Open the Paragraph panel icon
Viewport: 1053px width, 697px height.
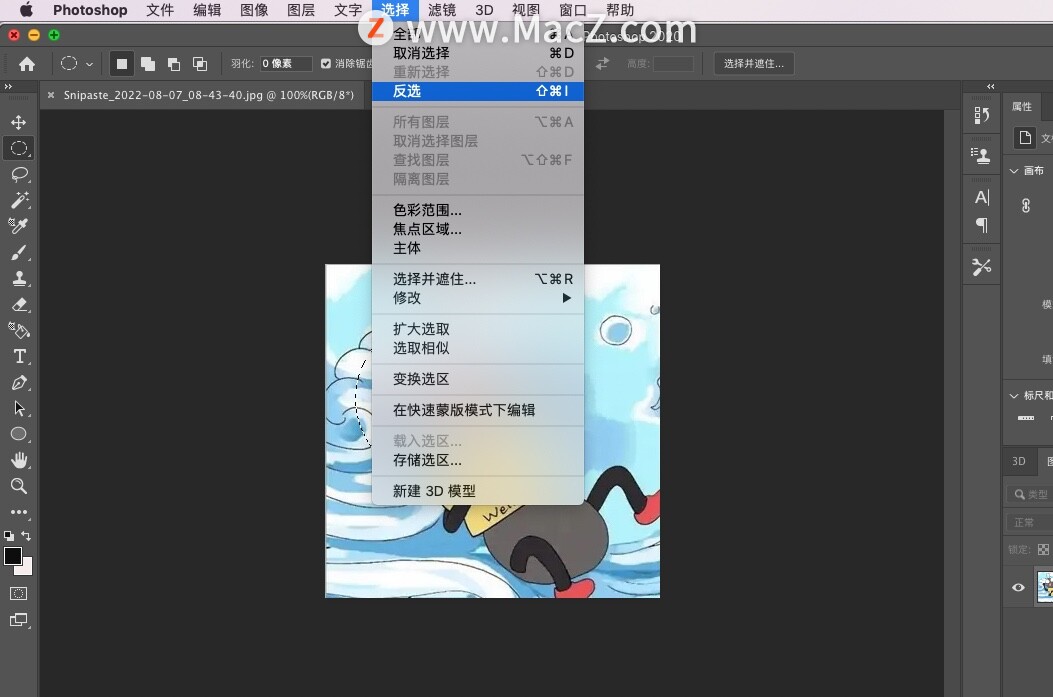pyautogui.click(x=982, y=225)
